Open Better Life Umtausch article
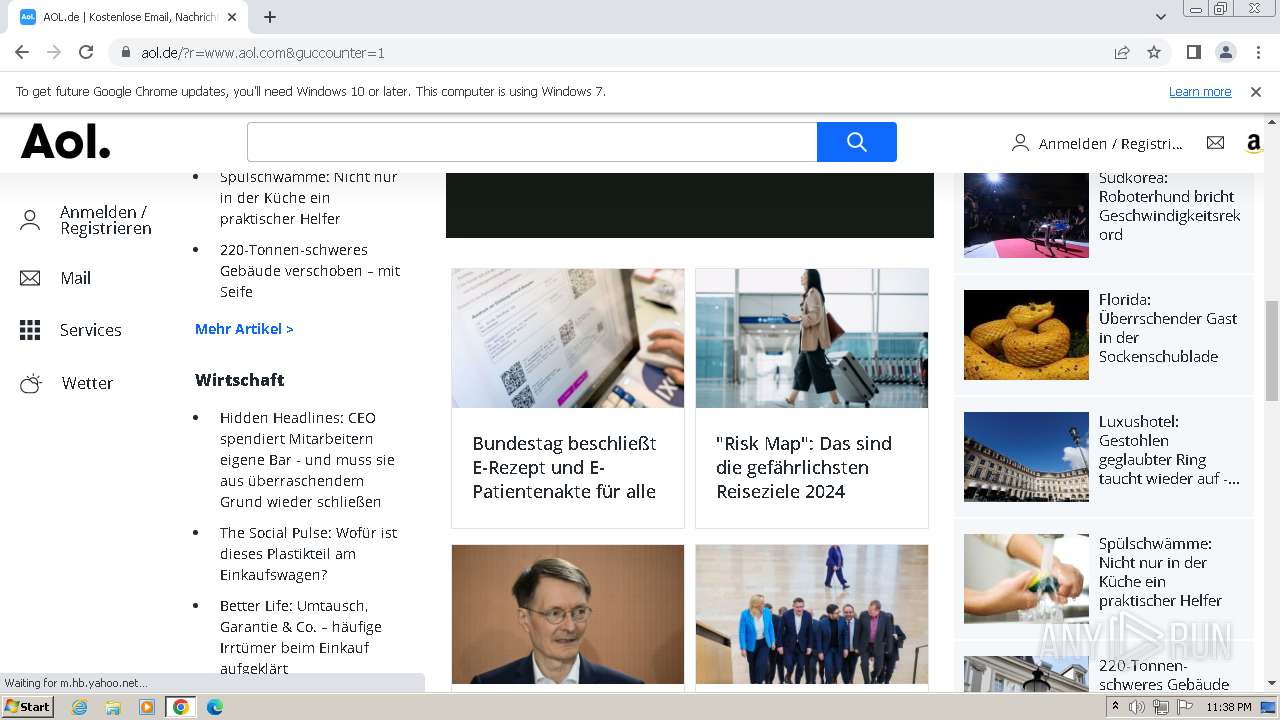Screen dimensions: 1280x720 click(301, 637)
